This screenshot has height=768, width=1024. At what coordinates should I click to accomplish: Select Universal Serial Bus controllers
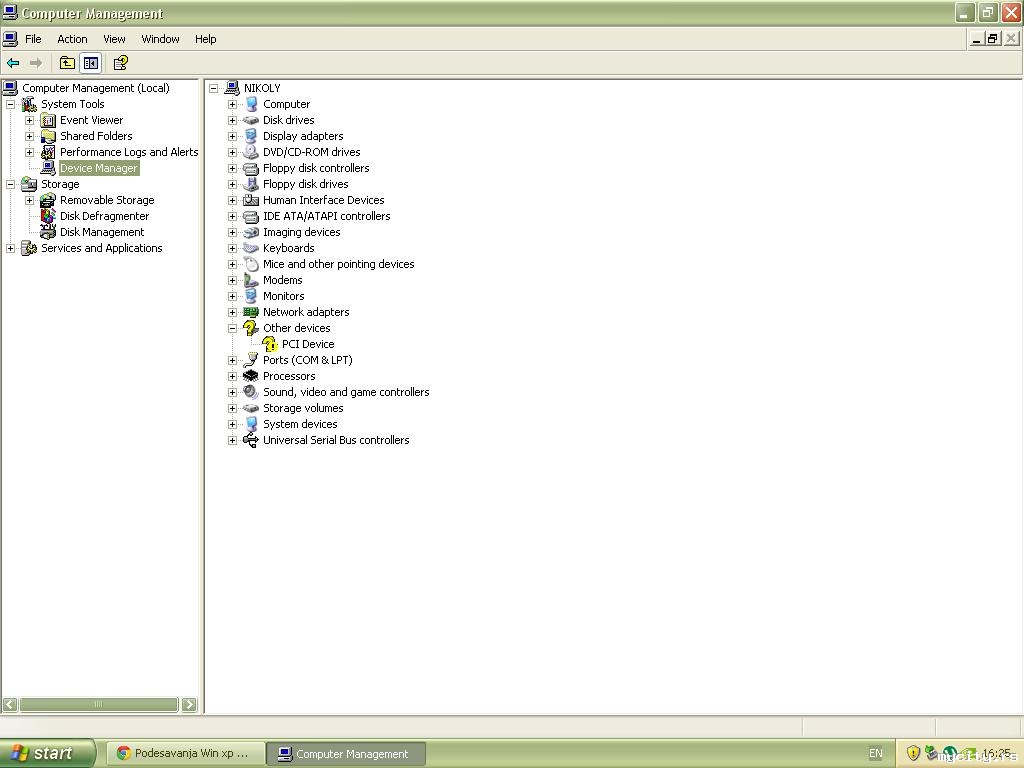pyautogui.click(x=335, y=440)
